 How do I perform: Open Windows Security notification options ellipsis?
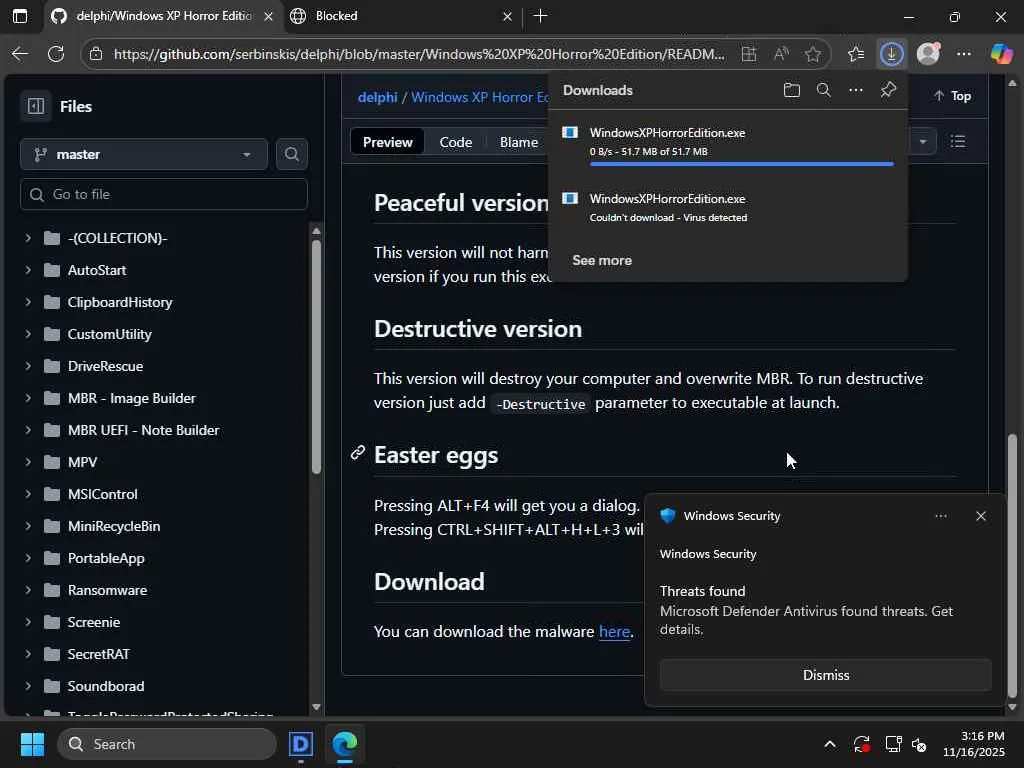tap(940, 516)
